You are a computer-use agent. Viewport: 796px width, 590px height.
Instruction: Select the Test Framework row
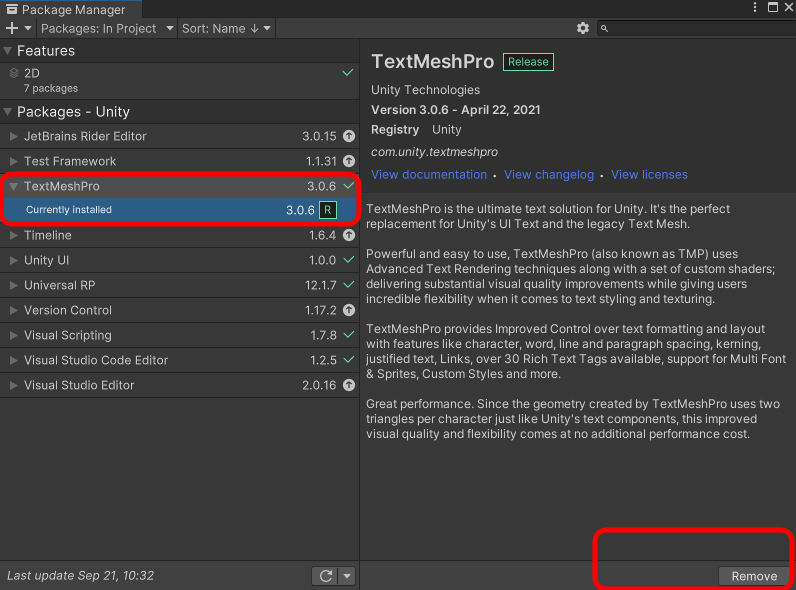(179, 161)
